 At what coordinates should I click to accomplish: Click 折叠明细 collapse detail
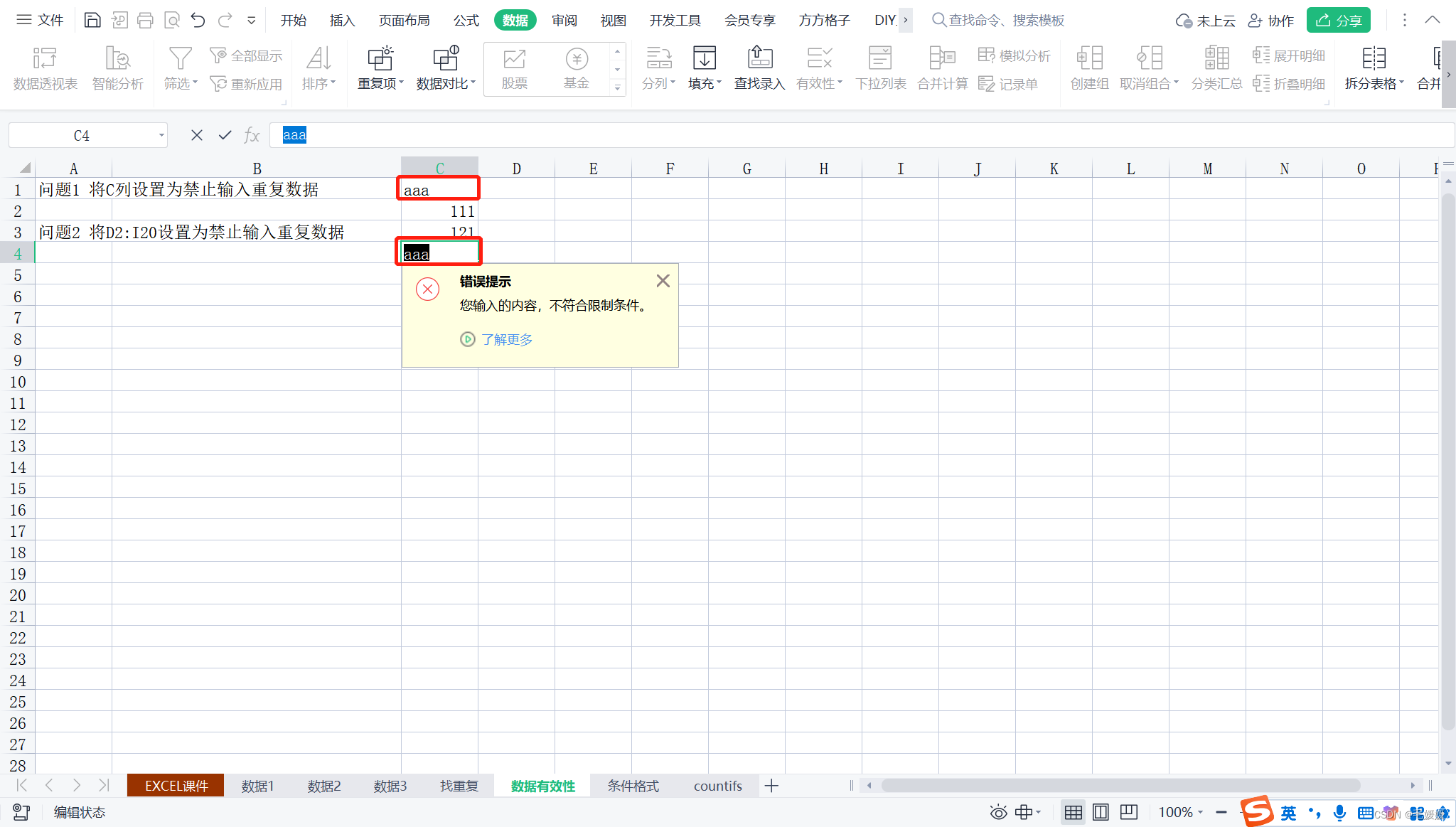point(1289,84)
